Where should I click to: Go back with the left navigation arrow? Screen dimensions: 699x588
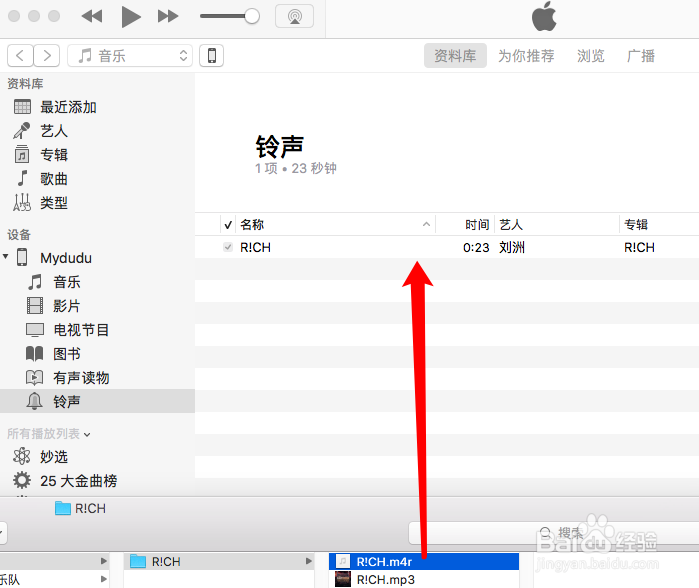(20, 56)
